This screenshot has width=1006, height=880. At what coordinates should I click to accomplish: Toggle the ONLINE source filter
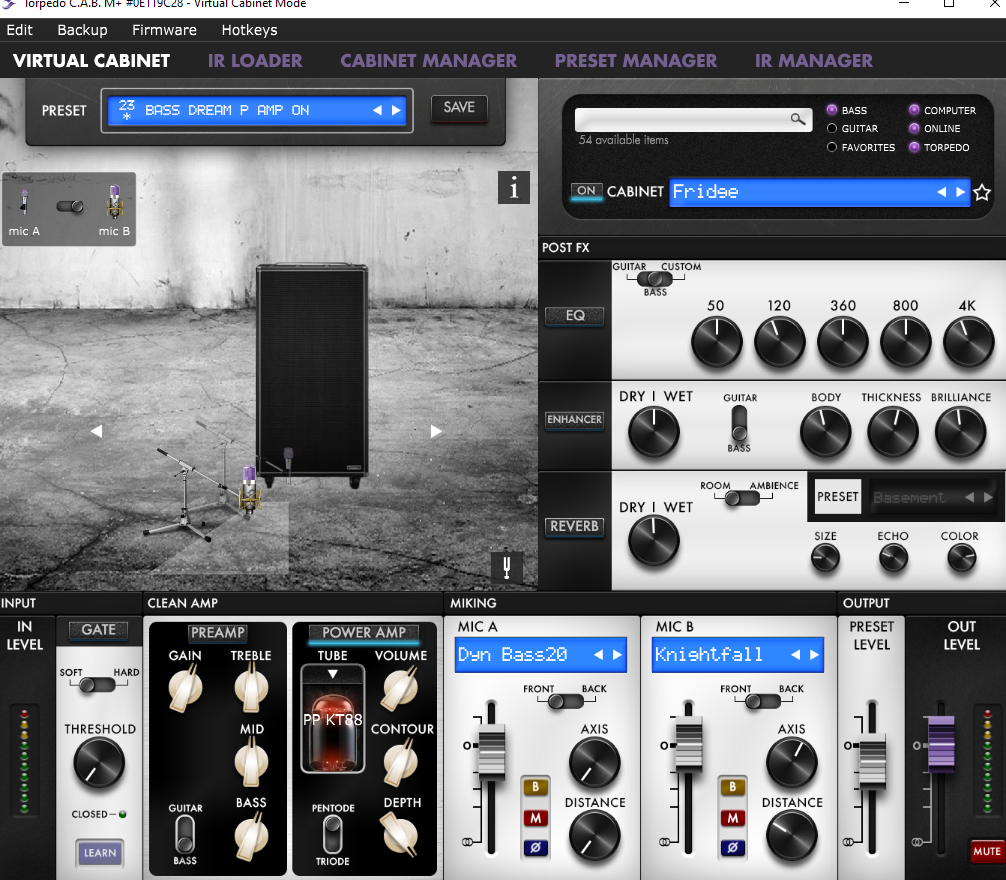914,128
